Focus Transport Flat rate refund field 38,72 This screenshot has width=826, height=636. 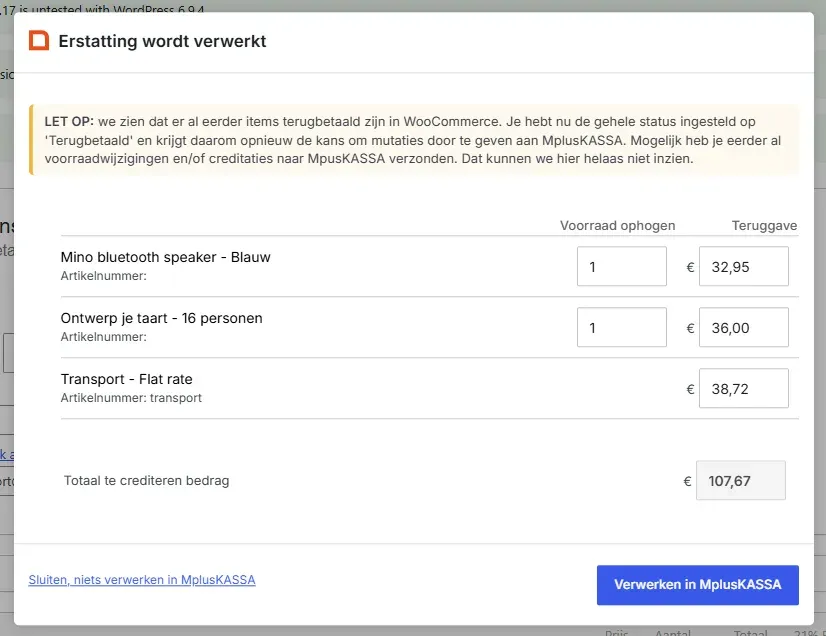click(x=743, y=388)
